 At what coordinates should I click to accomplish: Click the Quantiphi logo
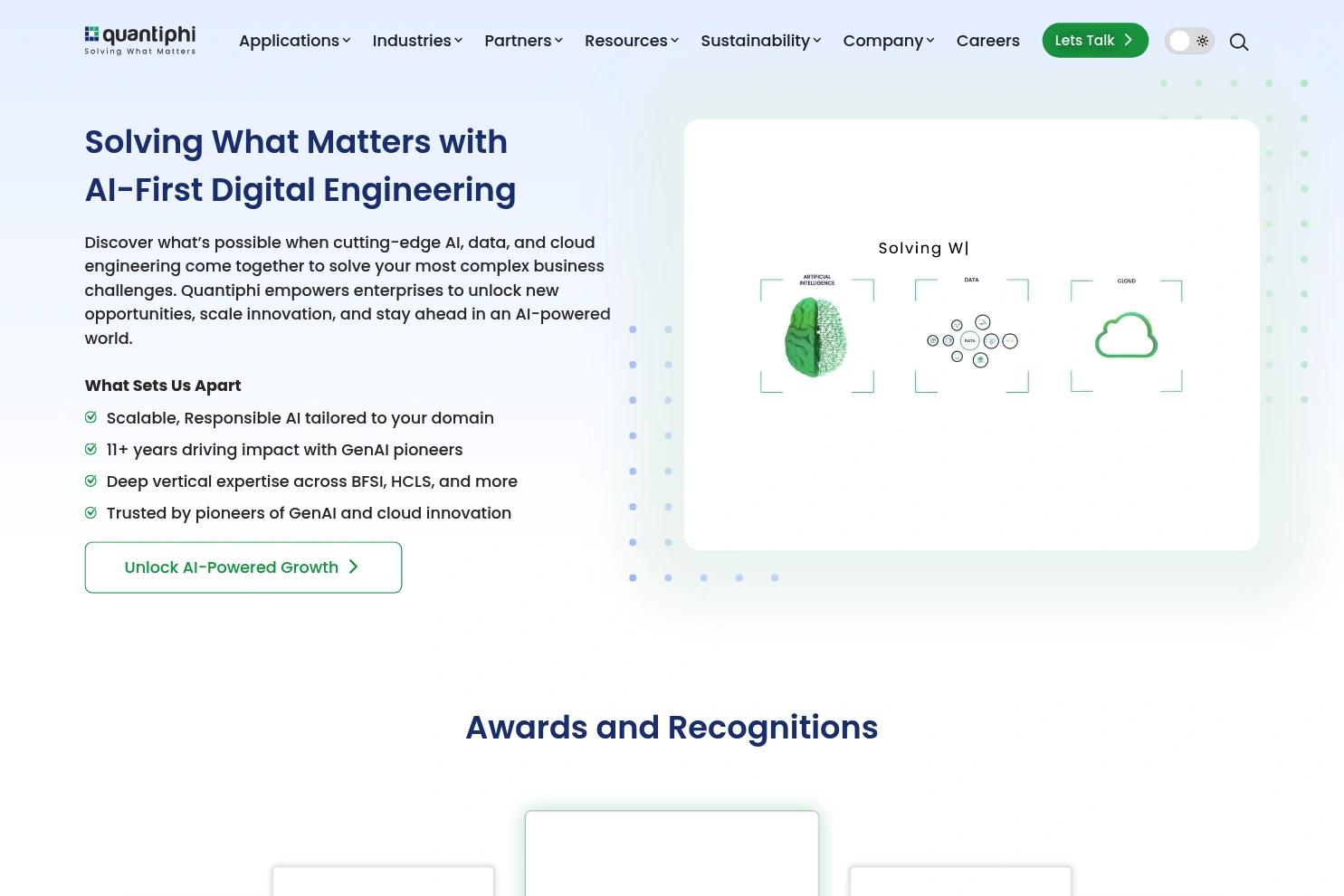[140, 40]
